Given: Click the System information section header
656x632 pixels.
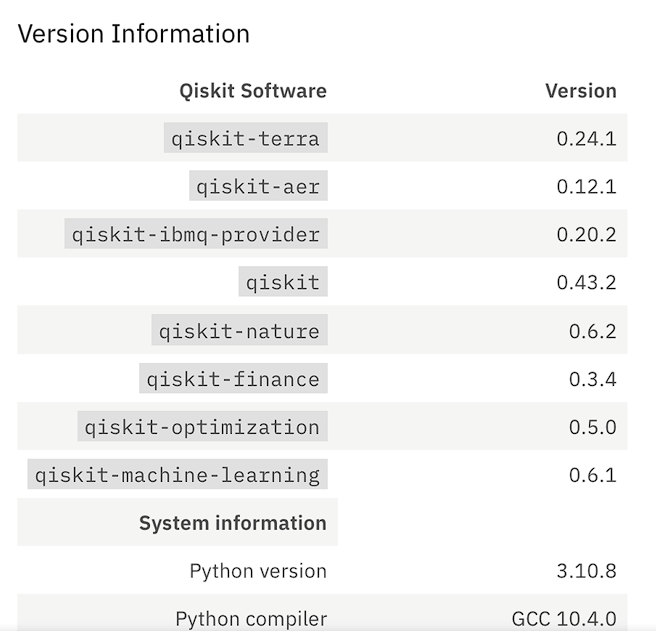Looking at the screenshot, I should [232, 523].
